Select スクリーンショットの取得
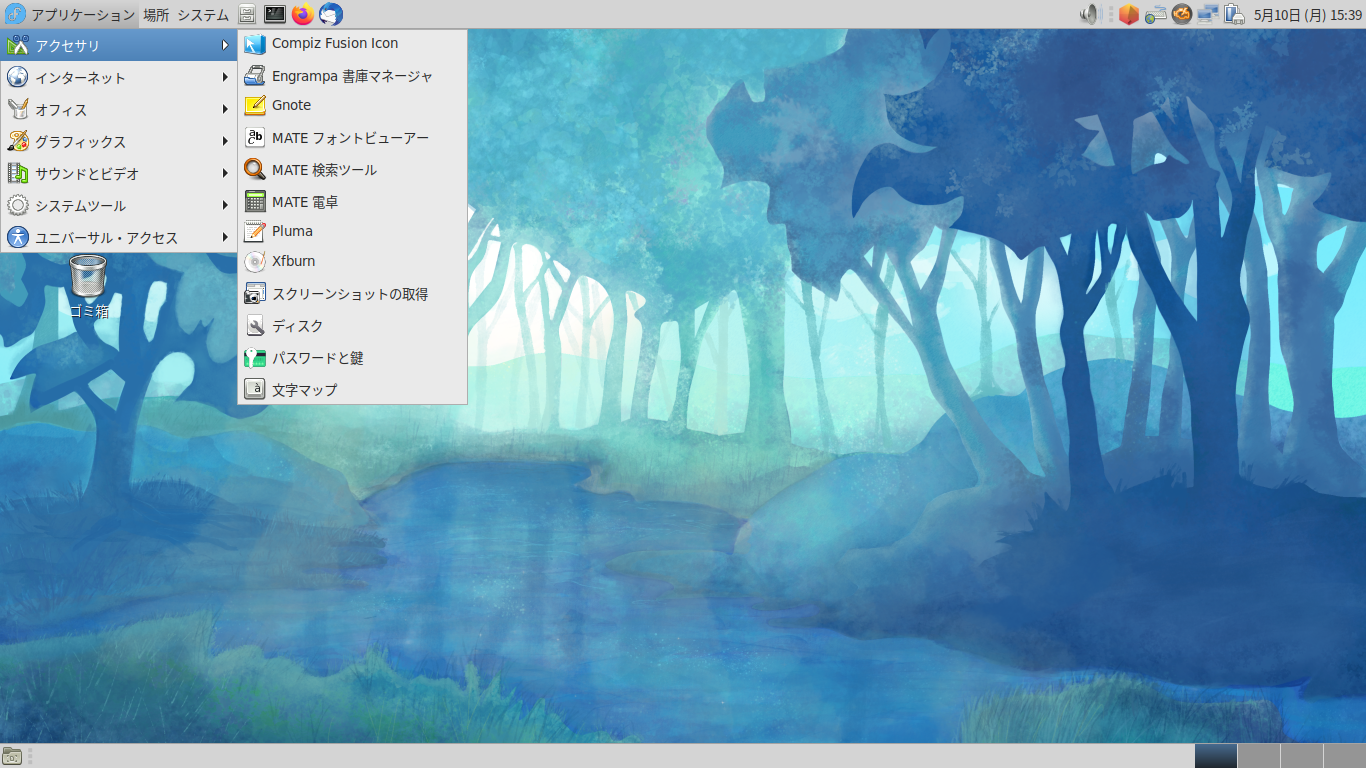This screenshot has width=1366, height=768. pos(352,294)
